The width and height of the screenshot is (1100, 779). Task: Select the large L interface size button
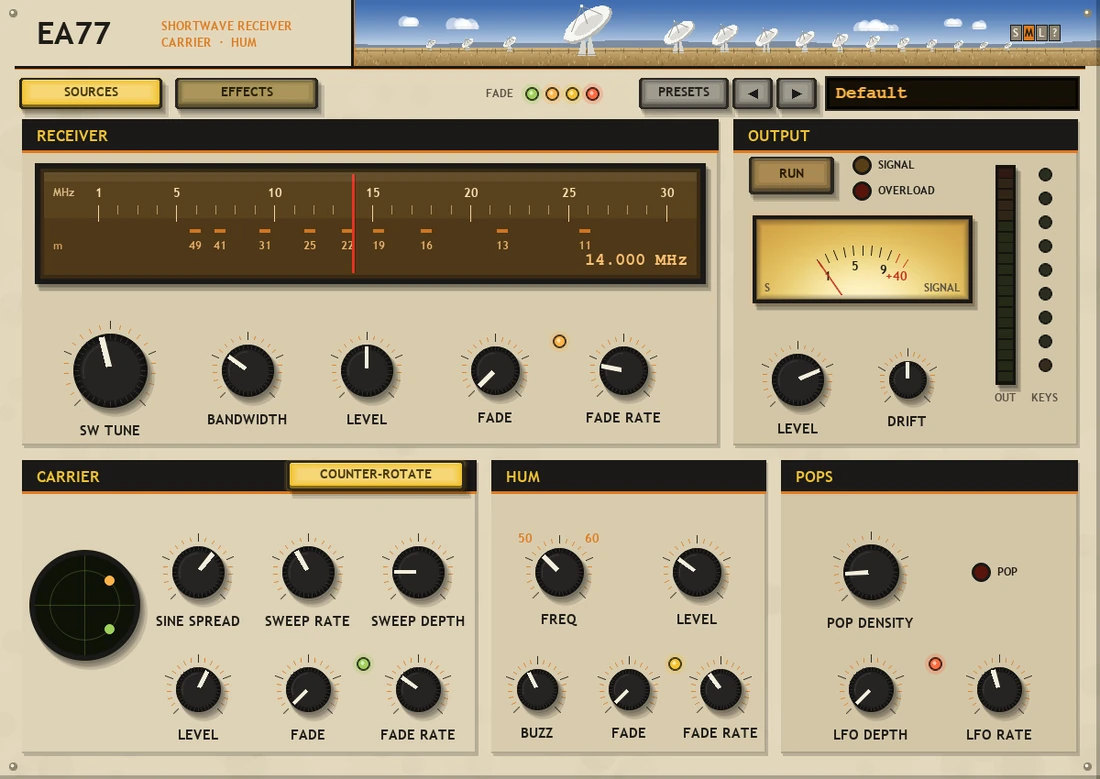click(1041, 32)
